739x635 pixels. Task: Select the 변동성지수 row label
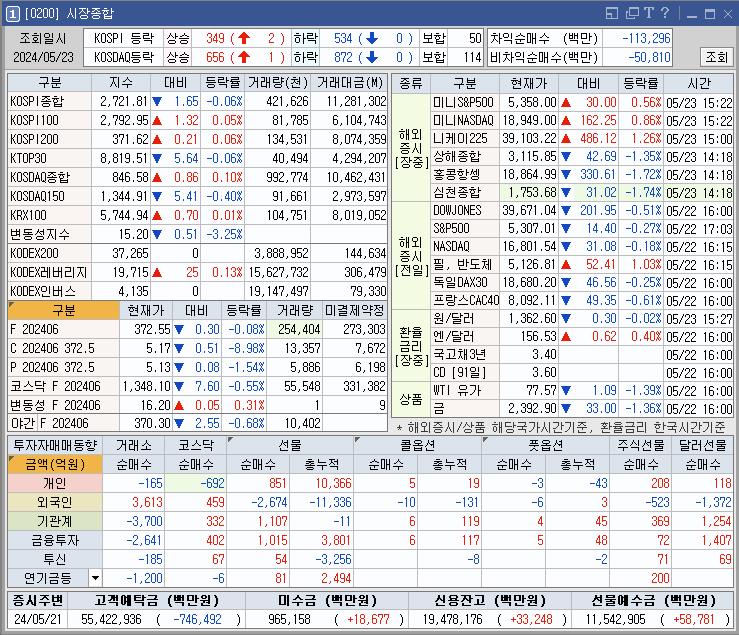(x=49, y=234)
